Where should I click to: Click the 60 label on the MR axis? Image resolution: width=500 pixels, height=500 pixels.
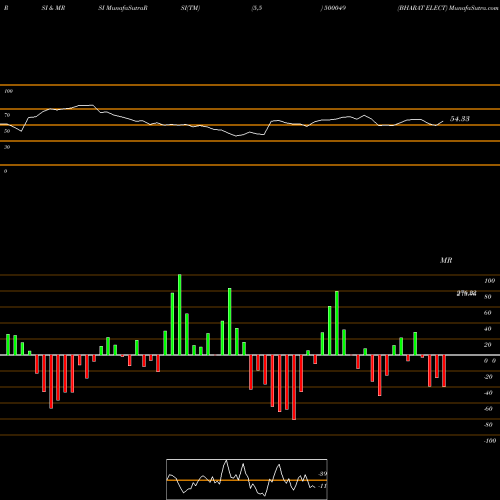[487, 313]
